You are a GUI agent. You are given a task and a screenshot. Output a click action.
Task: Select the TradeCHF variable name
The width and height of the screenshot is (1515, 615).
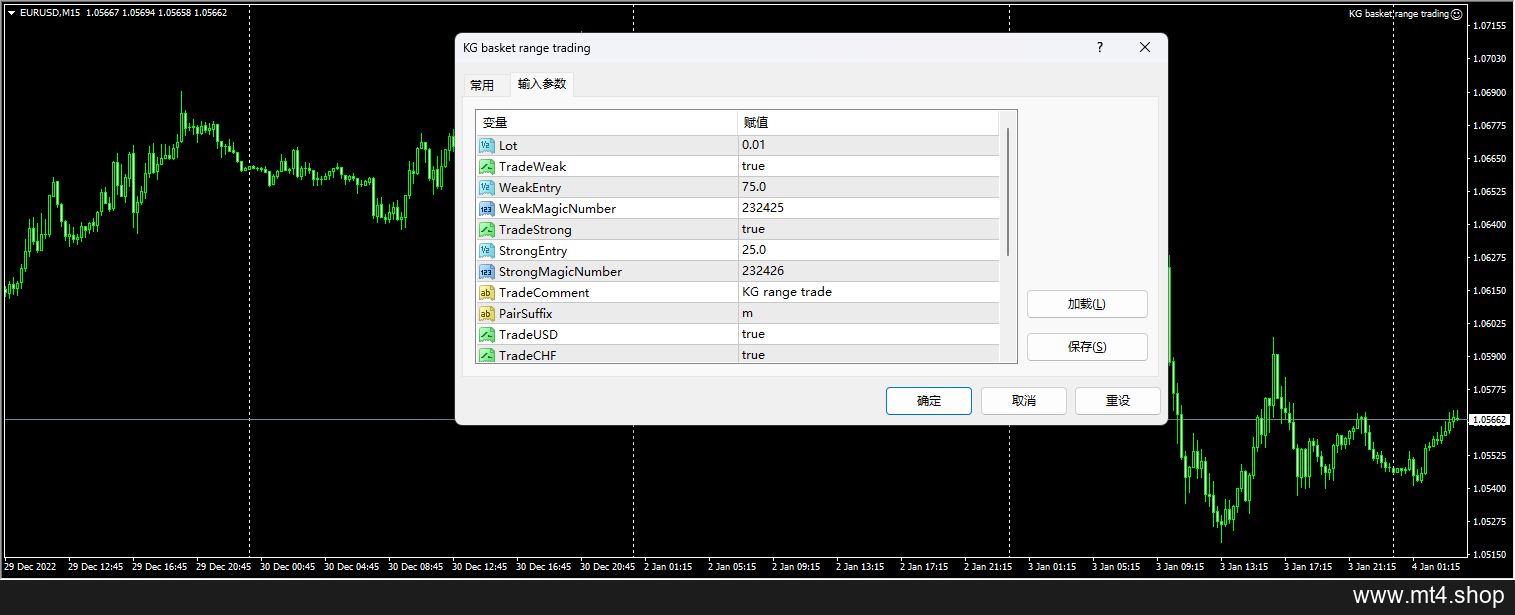coord(529,355)
